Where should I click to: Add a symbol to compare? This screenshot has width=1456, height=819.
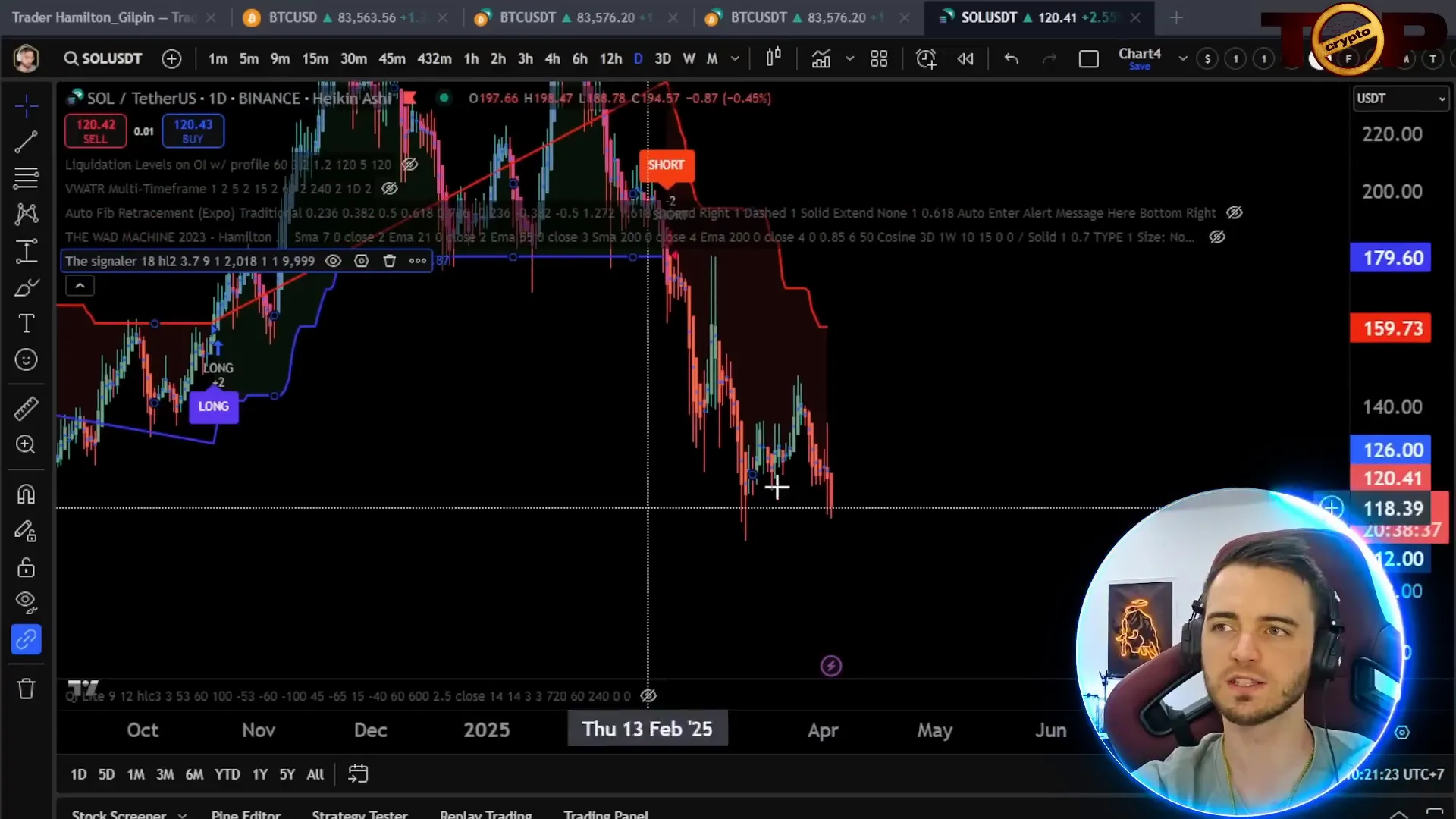(171, 58)
